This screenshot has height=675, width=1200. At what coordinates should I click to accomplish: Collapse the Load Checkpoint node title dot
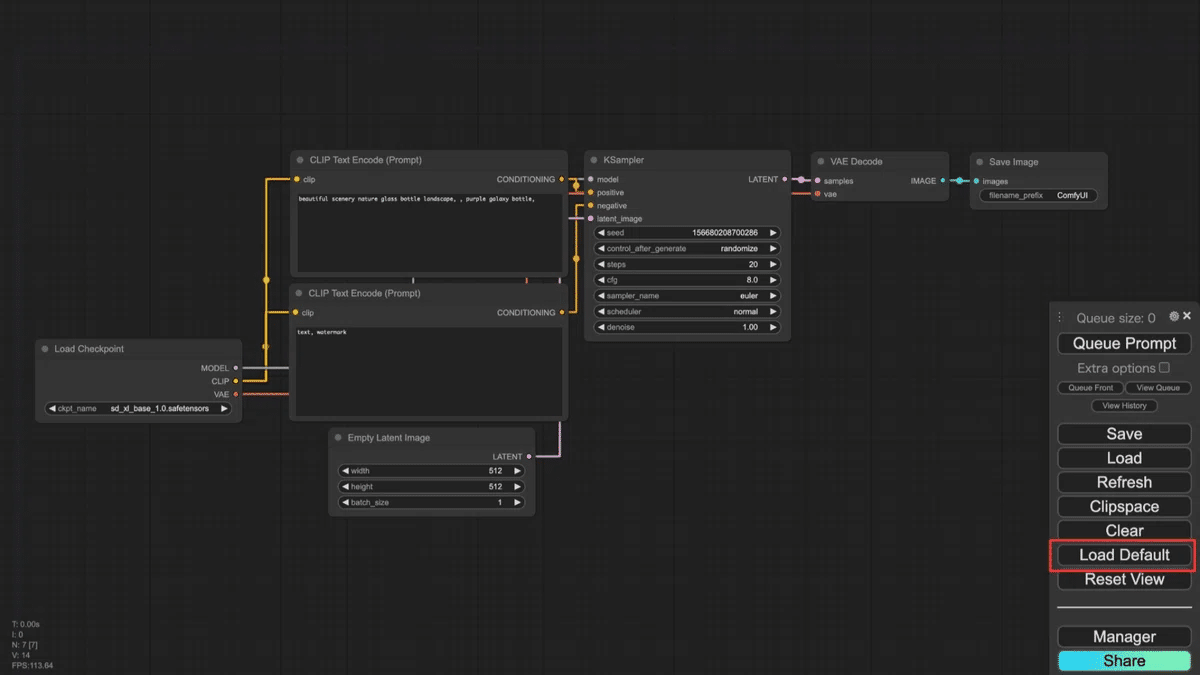45,349
